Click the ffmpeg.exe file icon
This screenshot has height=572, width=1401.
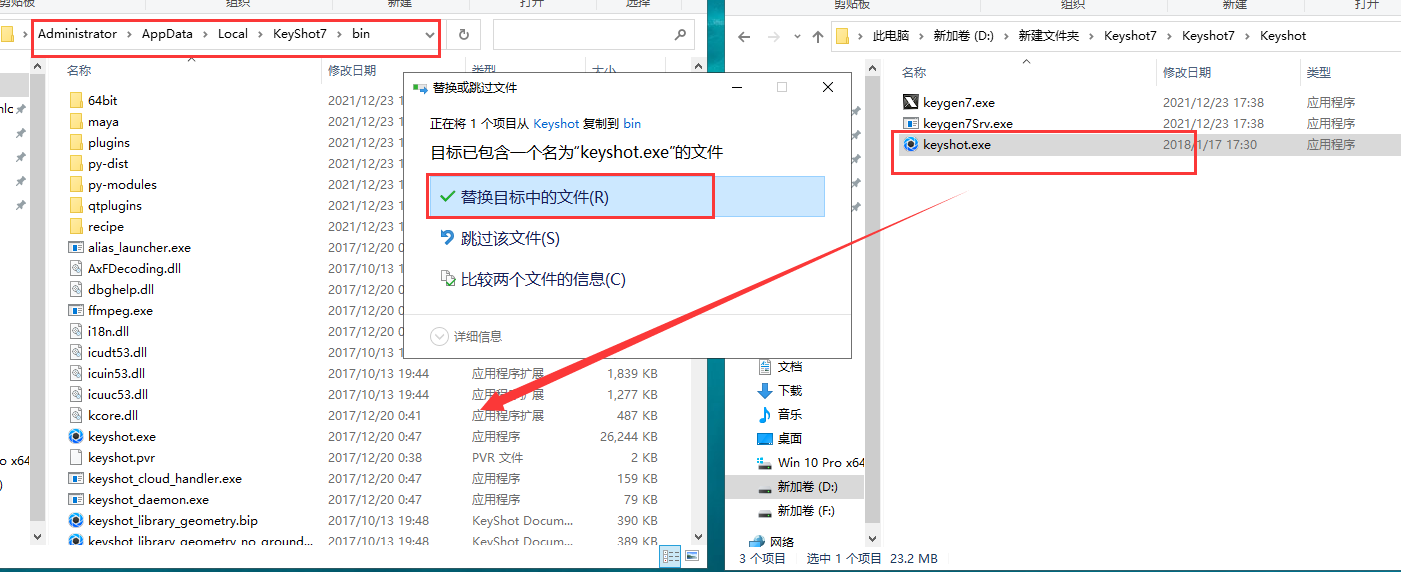76,310
